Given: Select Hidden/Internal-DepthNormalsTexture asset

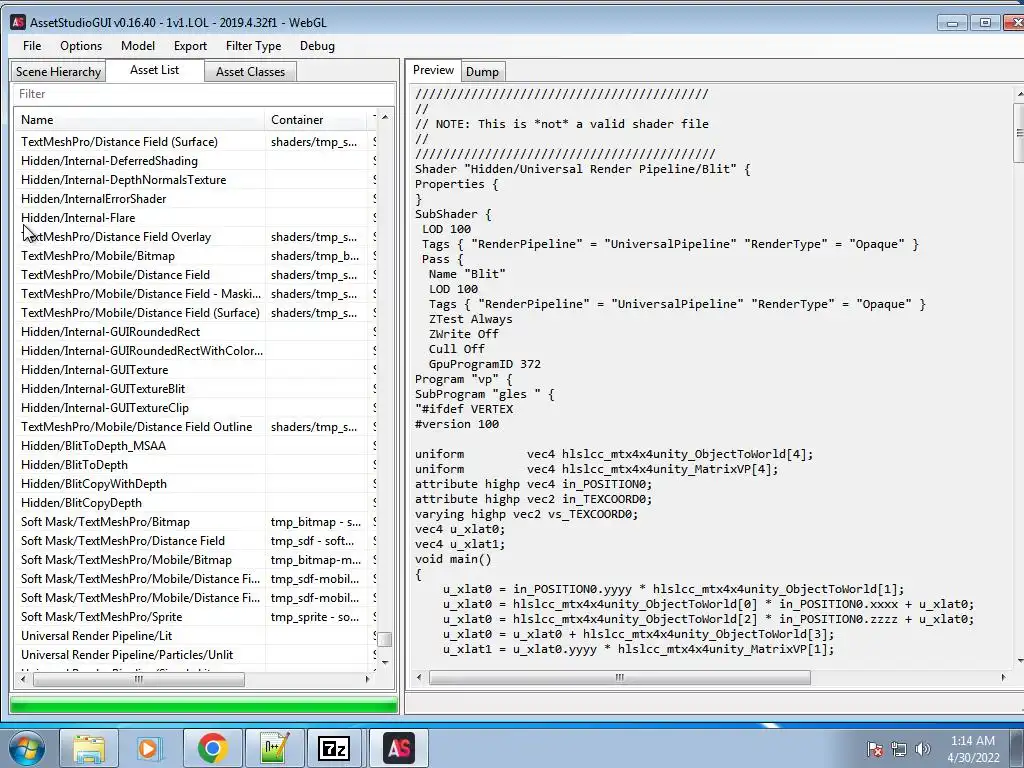Looking at the screenshot, I should coord(195,180).
